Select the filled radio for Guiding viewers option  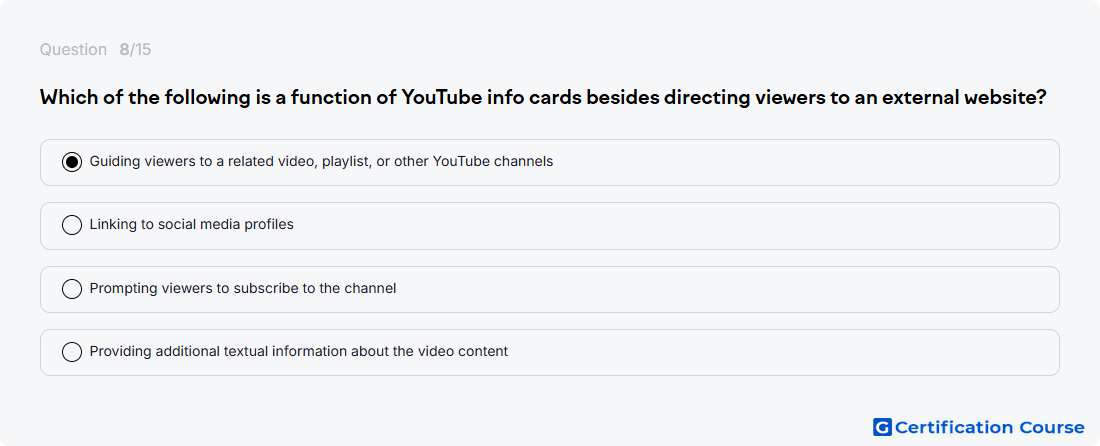click(72, 162)
